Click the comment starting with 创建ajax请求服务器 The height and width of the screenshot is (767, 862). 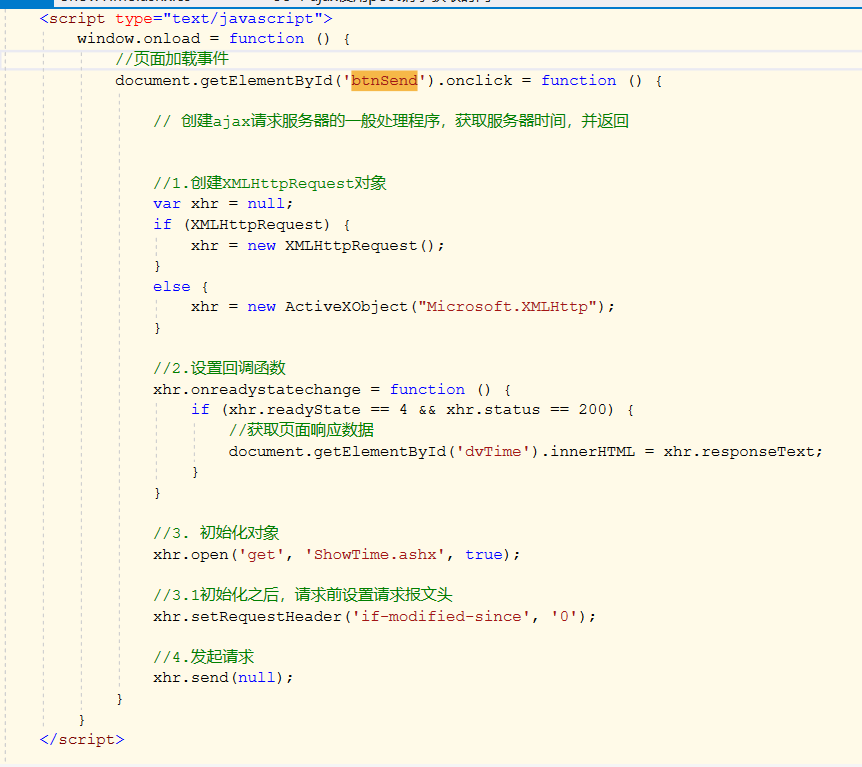tap(391, 121)
